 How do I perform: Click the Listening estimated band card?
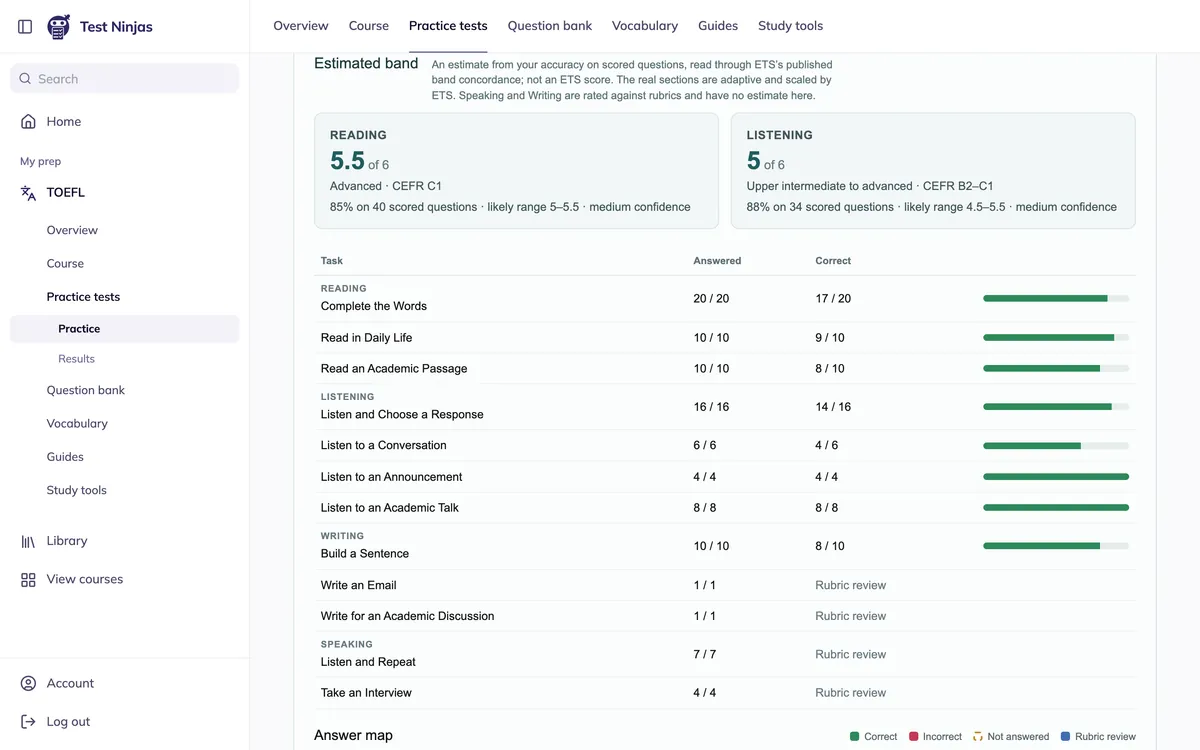point(933,171)
